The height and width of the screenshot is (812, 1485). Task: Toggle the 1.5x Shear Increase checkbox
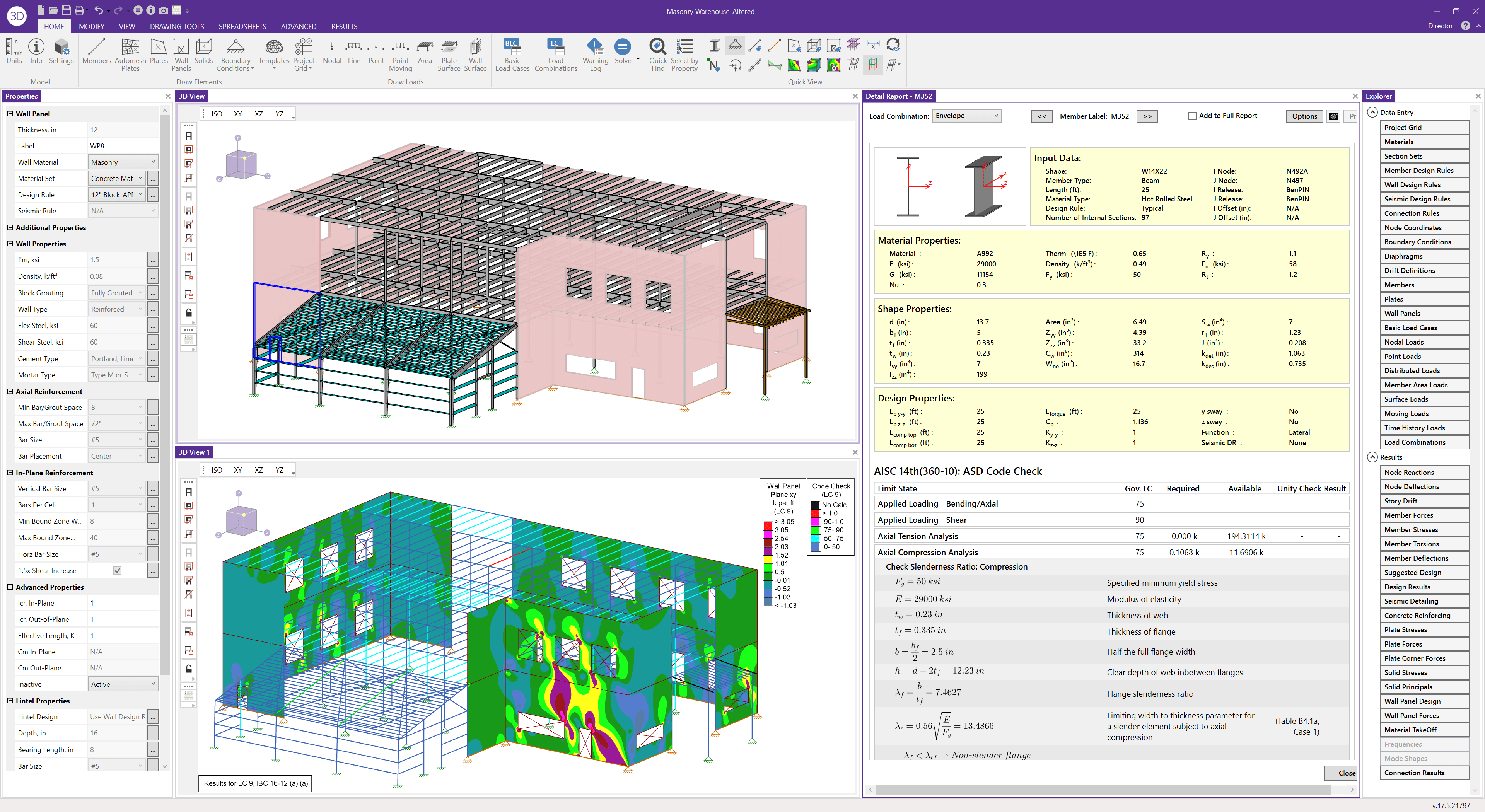[117, 571]
